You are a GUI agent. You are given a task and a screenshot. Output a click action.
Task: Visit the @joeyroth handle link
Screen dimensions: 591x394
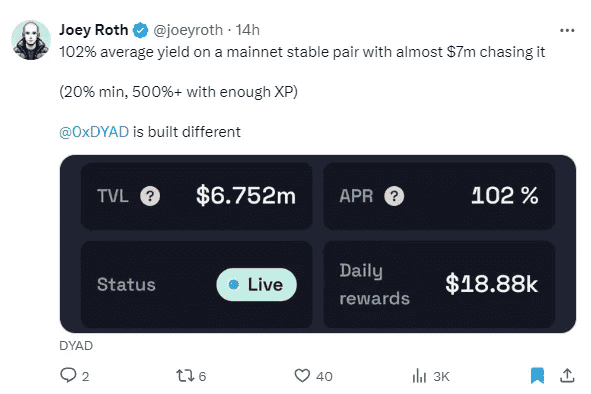pos(188,30)
